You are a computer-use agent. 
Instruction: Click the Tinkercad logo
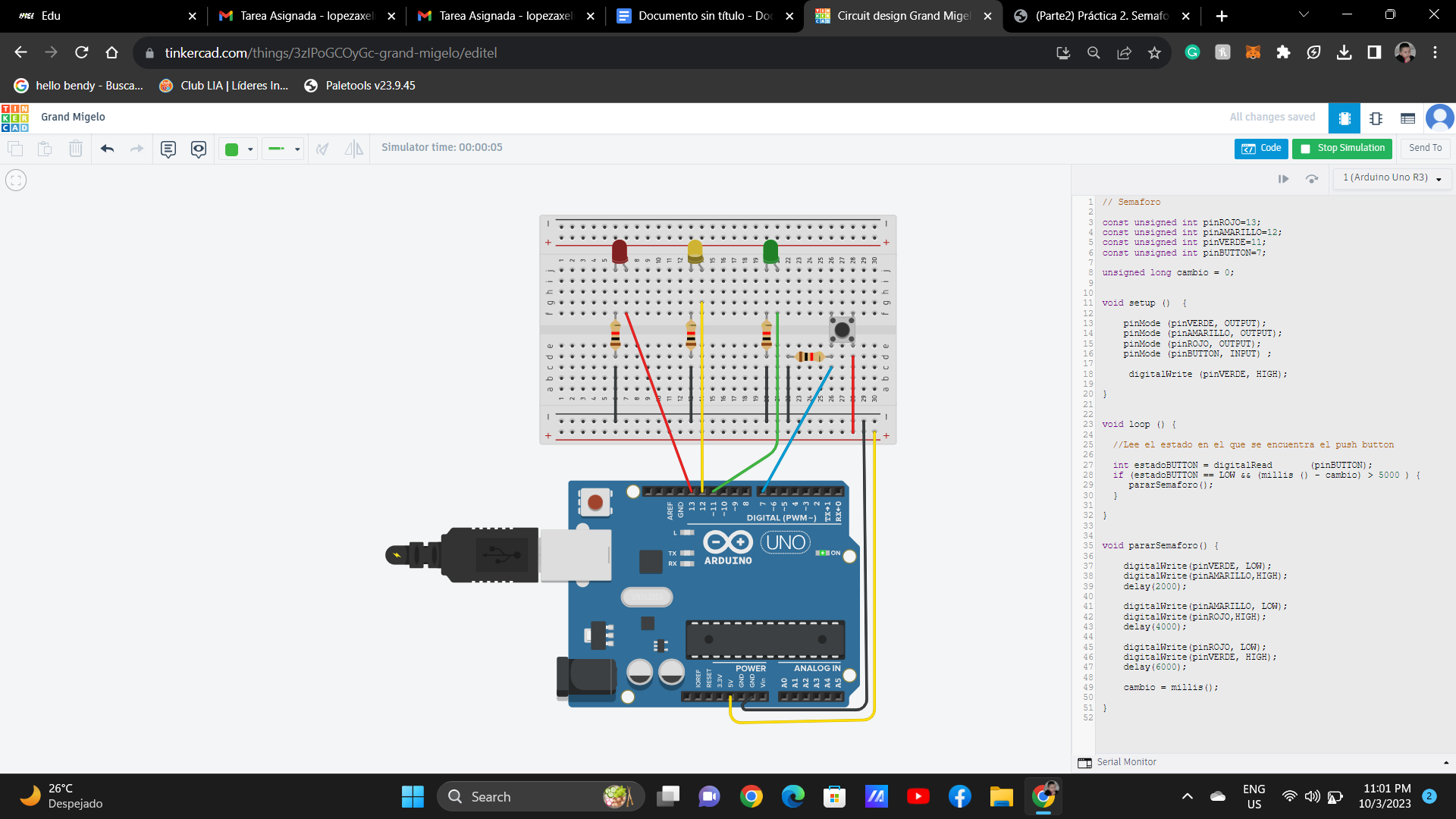click(15, 118)
